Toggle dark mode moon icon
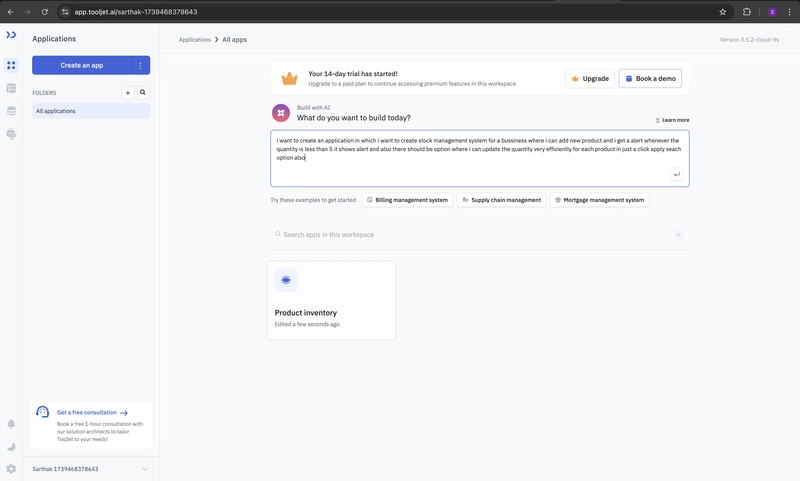The image size is (800, 481). coord(11,447)
